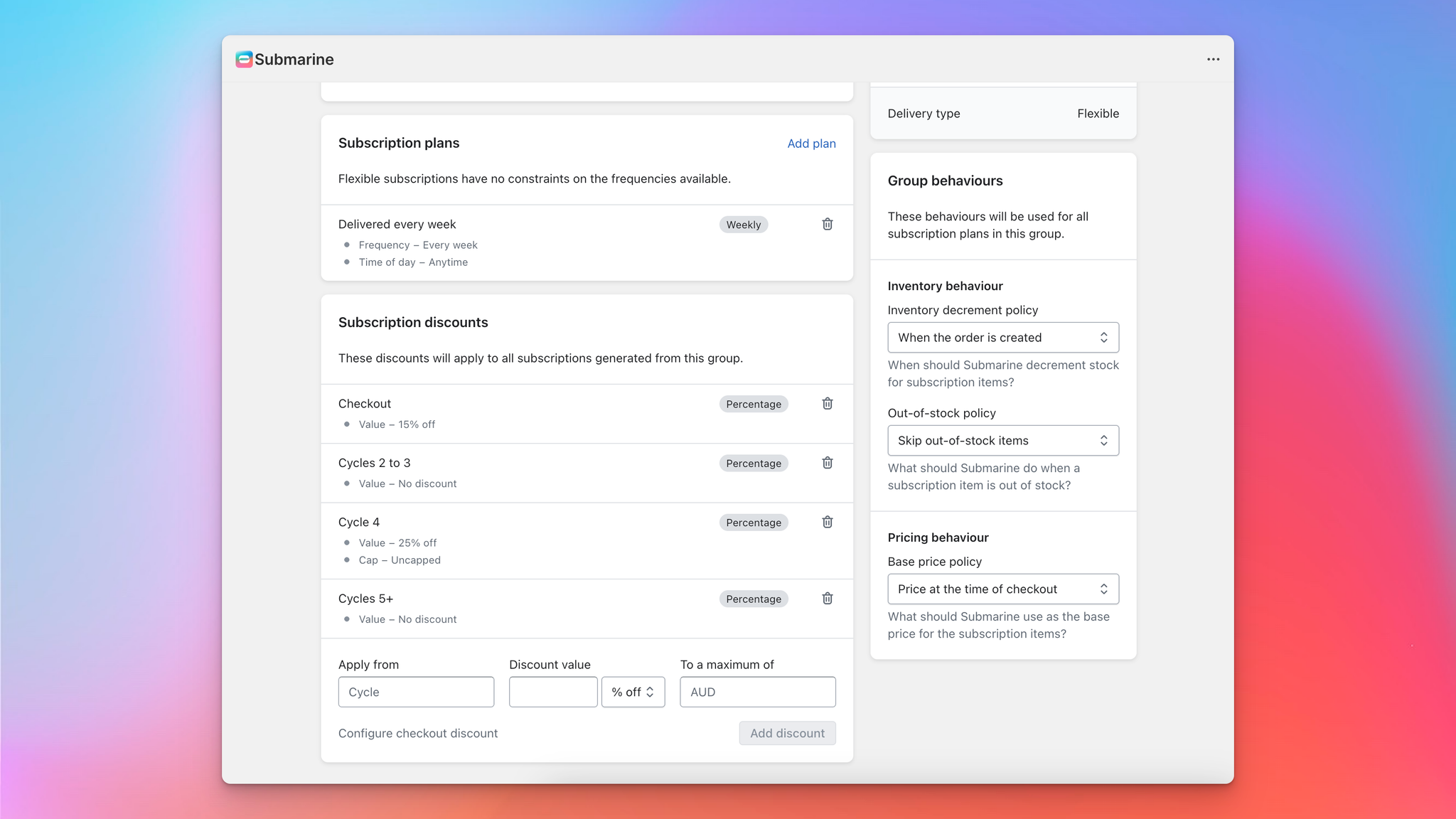
Task: Click the Submarine logo icon
Action: [x=244, y=60]
